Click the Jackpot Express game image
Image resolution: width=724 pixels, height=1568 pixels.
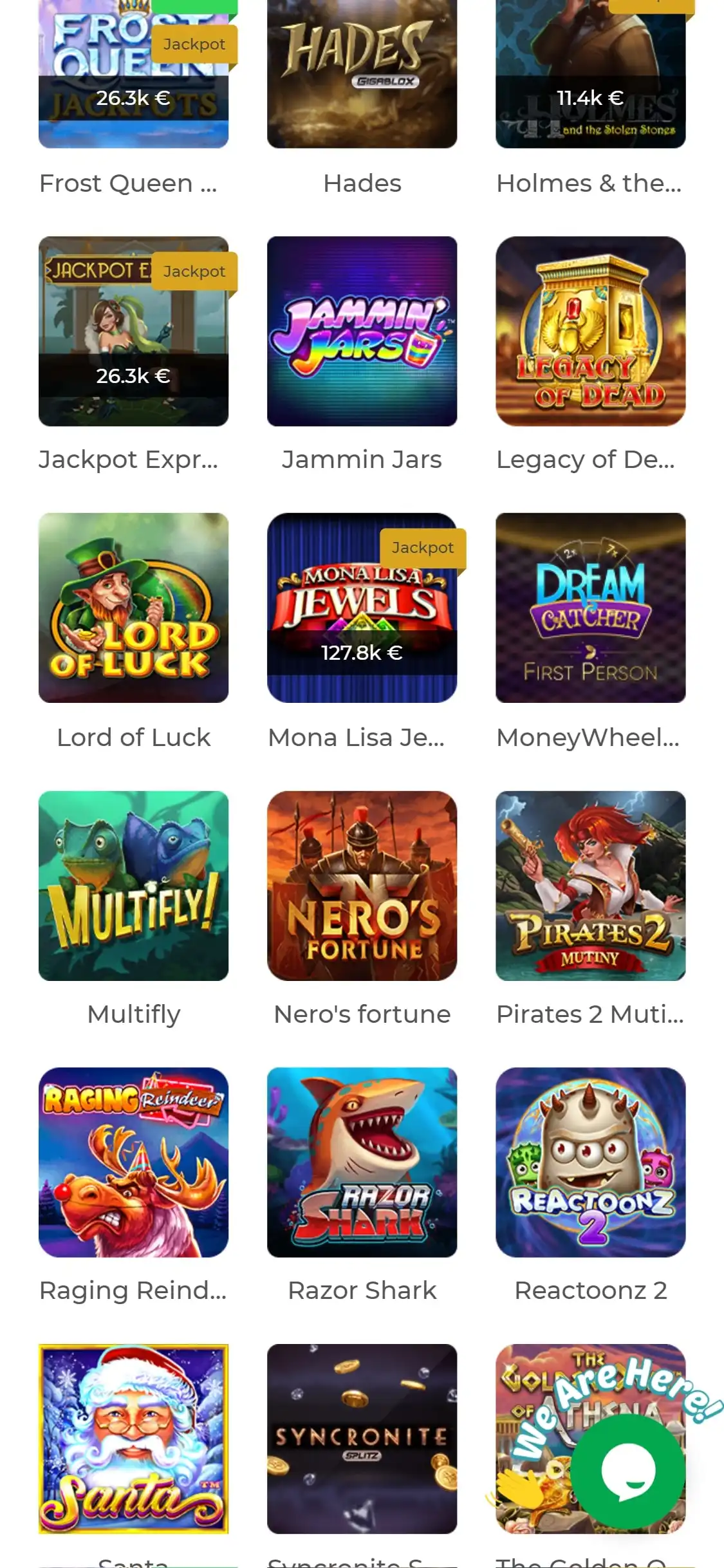pyautogui.click(x=133, y=331)
